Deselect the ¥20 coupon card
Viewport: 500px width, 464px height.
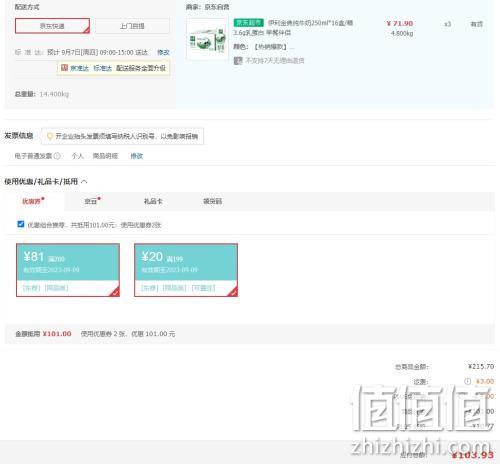pyautogui.click(x=186, y=270)
